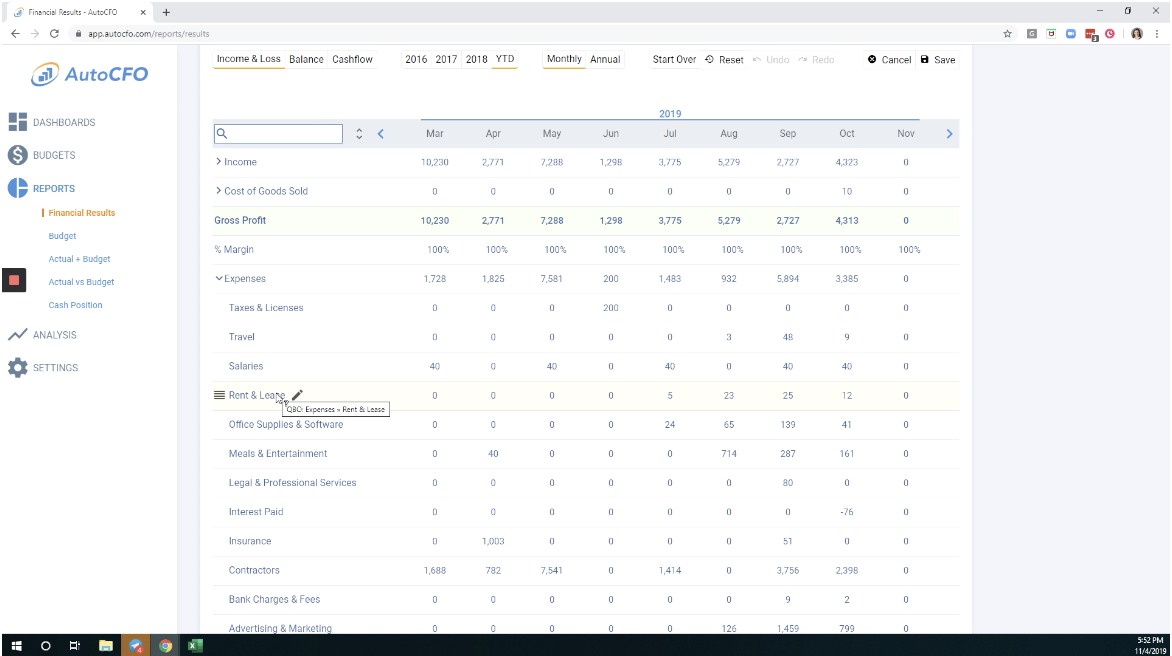The width and height of the screenshot is (1172, 656).
Task: Switch to the Balance tab
Action: [306, 59]
